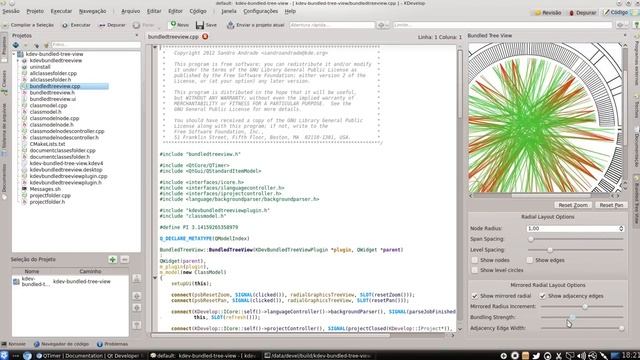Open Executar menu

point(61,11)
